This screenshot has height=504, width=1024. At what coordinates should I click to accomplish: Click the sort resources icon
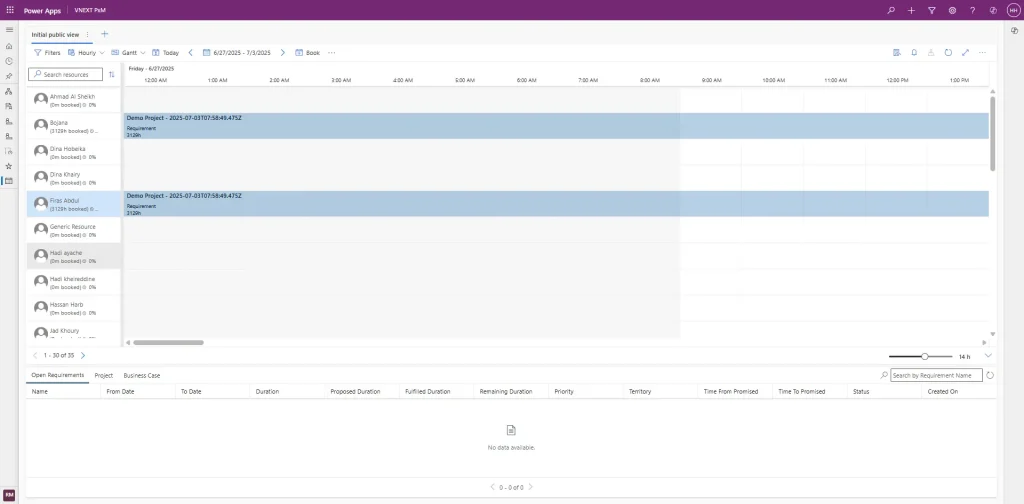[x=111, y=74]
